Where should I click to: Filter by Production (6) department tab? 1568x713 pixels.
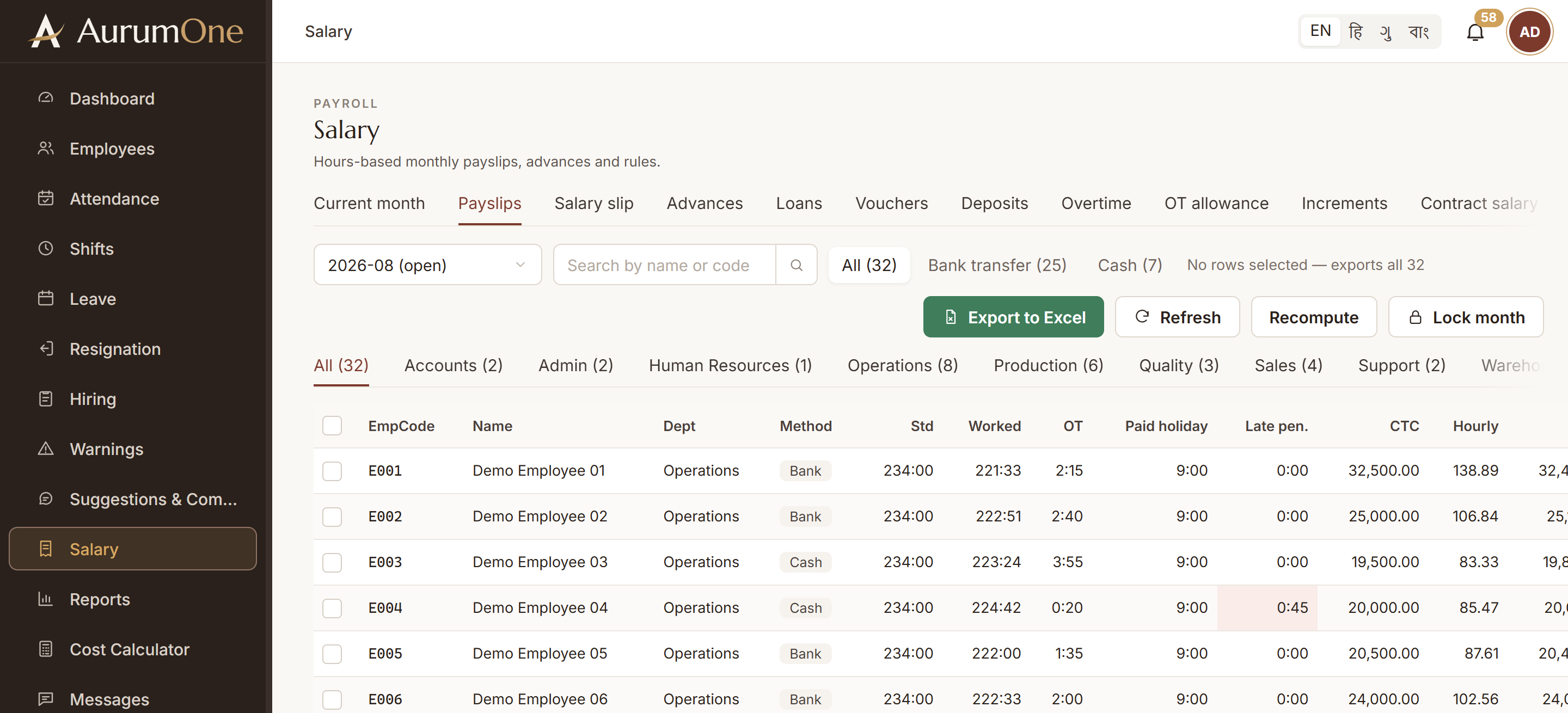(1048, 365)
